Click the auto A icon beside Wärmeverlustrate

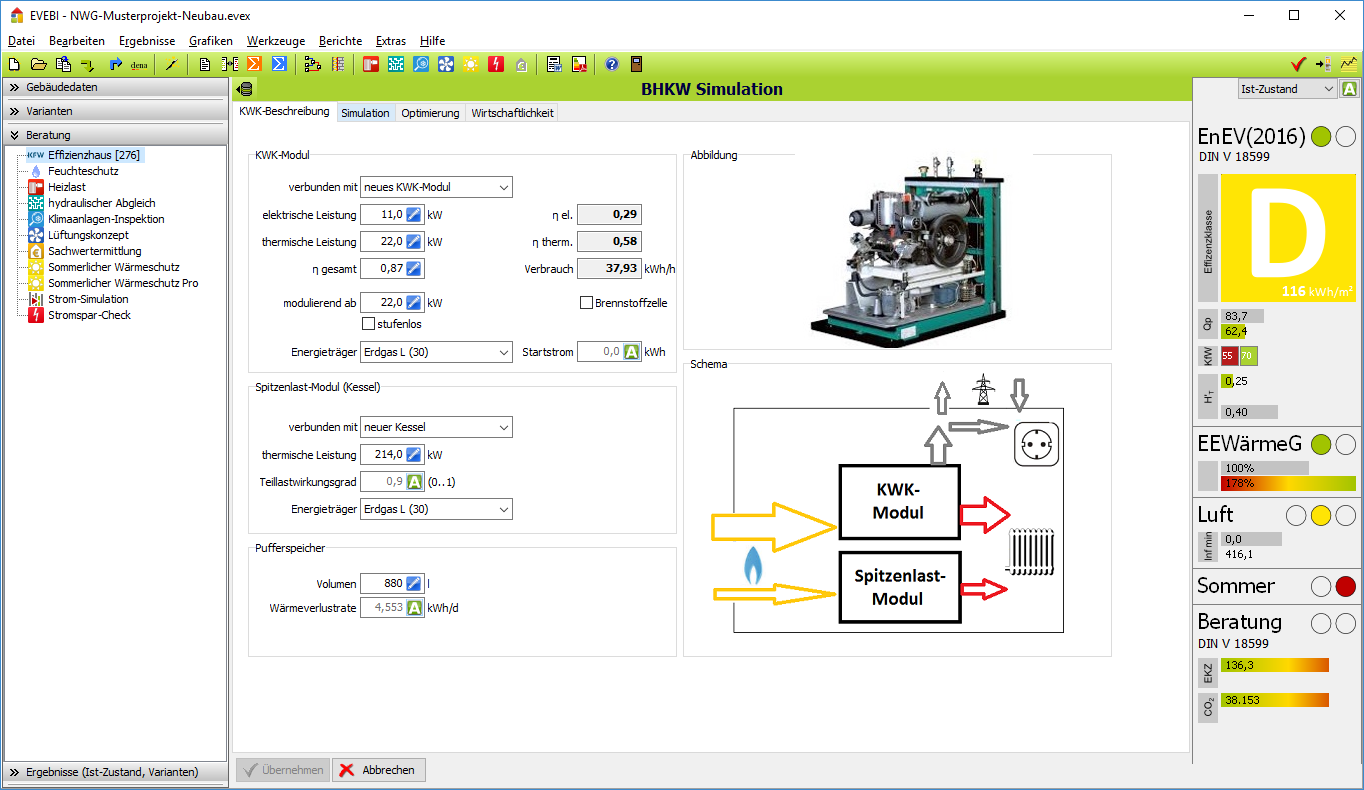click(414, 607)
